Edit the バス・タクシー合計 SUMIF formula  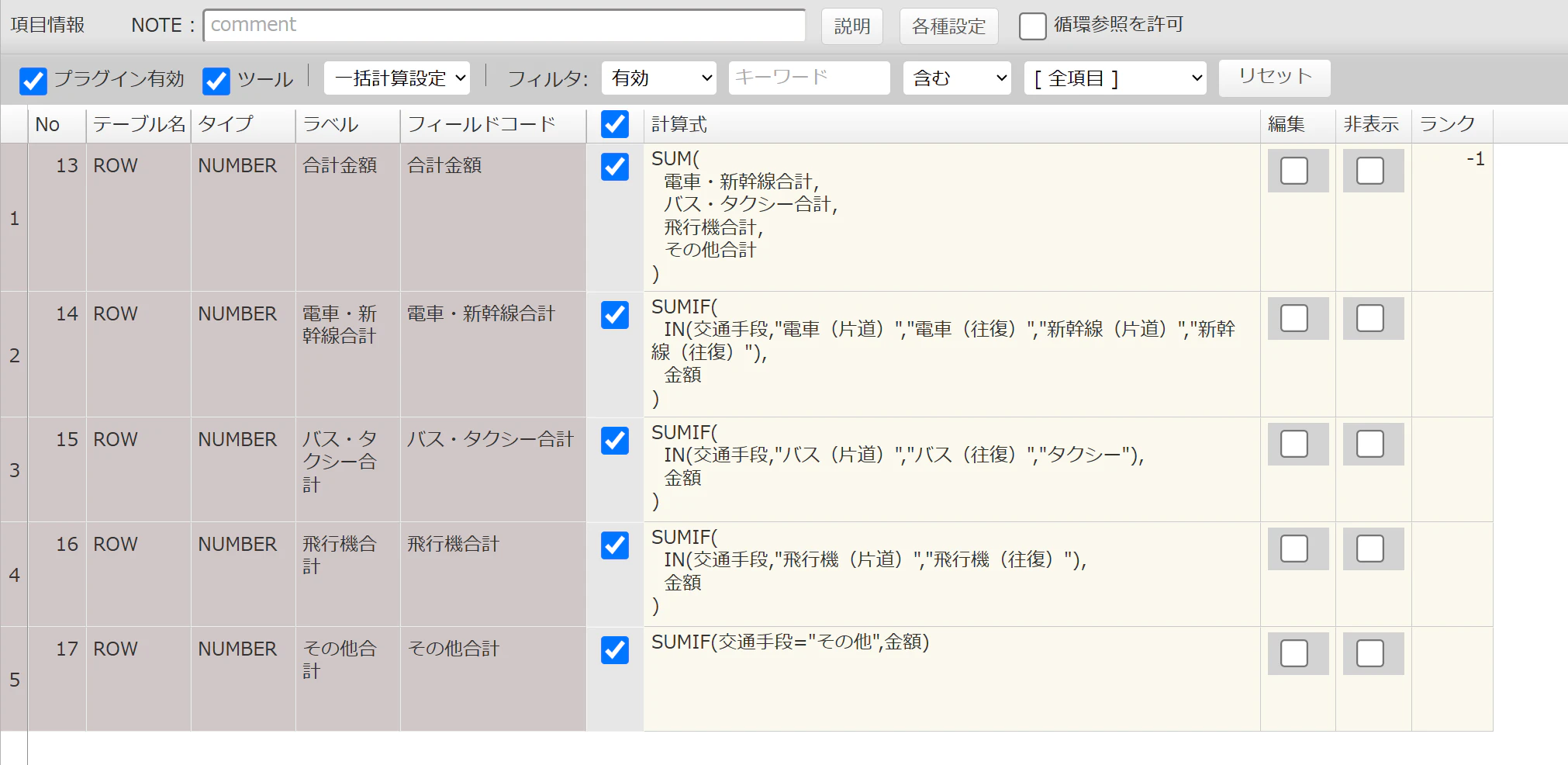[952, 469]
